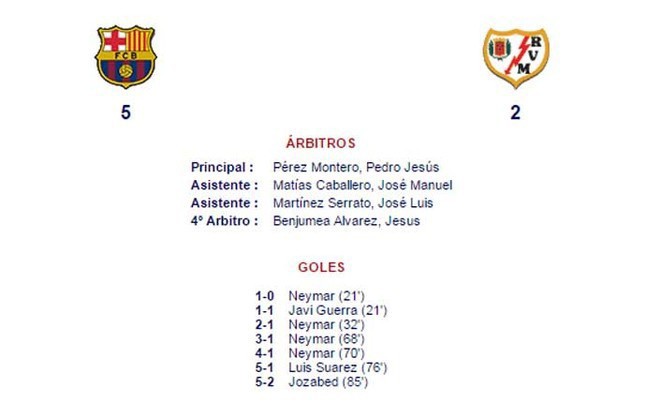The image size is (646, 403).
Task: Click fourth official Benjumea Alvarez, Jesus
Action: pos(346,221)
